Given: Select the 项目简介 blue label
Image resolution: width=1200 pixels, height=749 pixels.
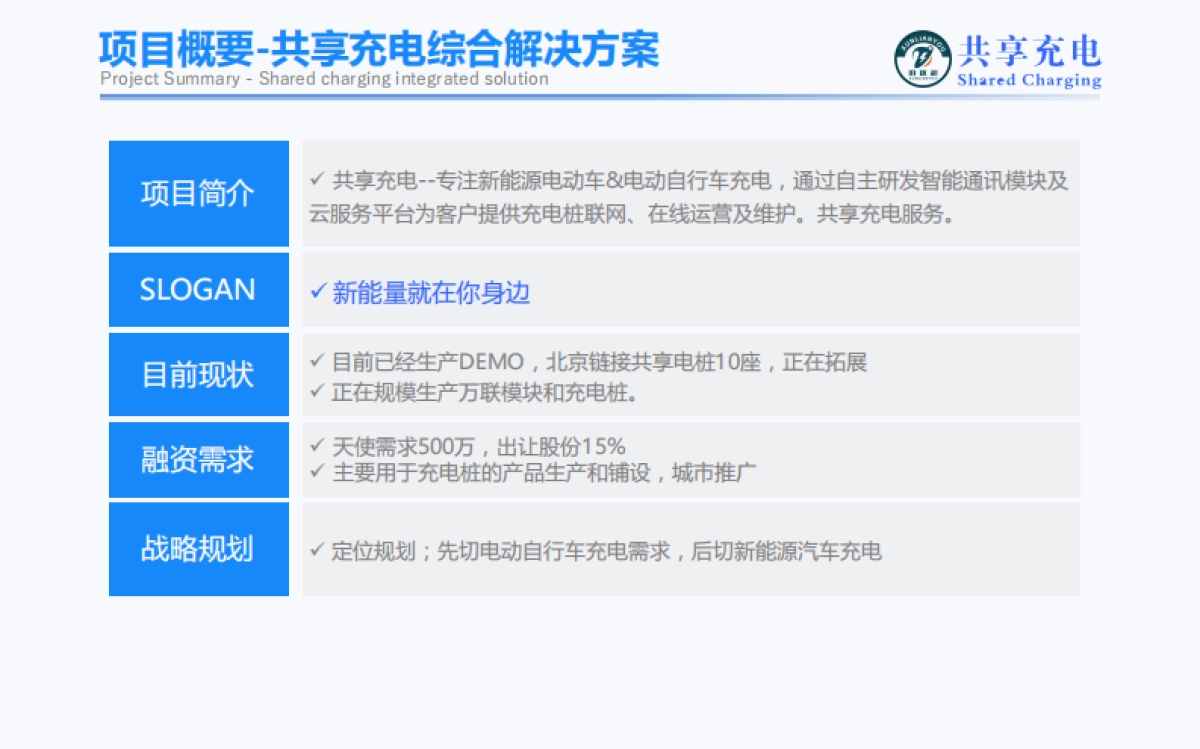Looking at the screenshot, I should pos(198,194).
